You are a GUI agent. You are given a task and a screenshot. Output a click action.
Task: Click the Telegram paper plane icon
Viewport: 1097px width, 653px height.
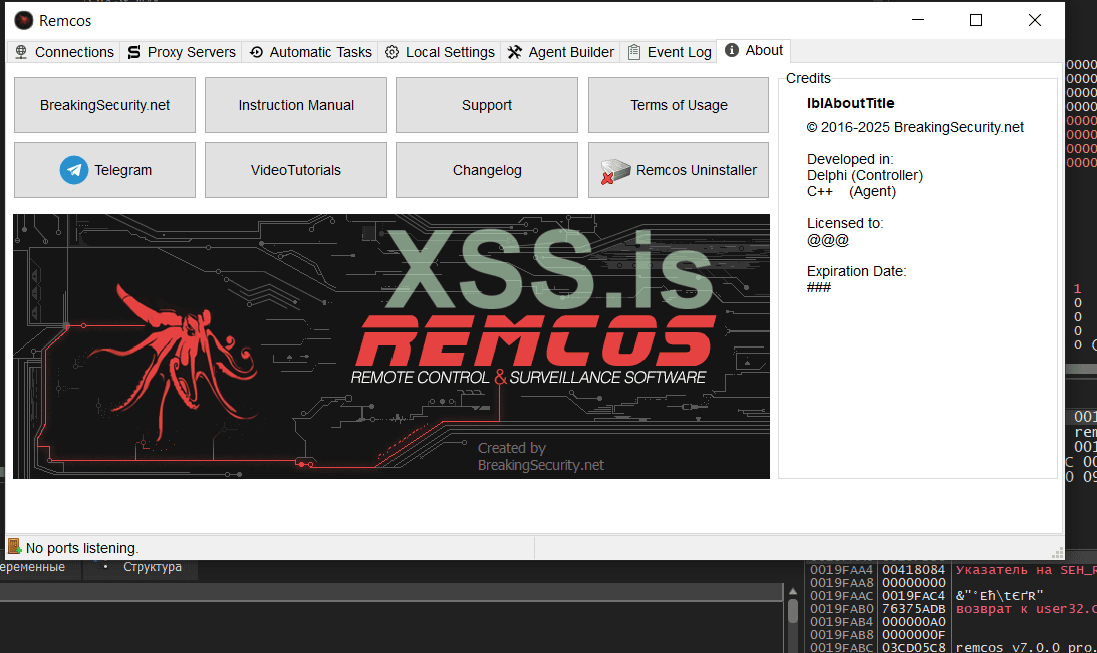coord(74,170)
